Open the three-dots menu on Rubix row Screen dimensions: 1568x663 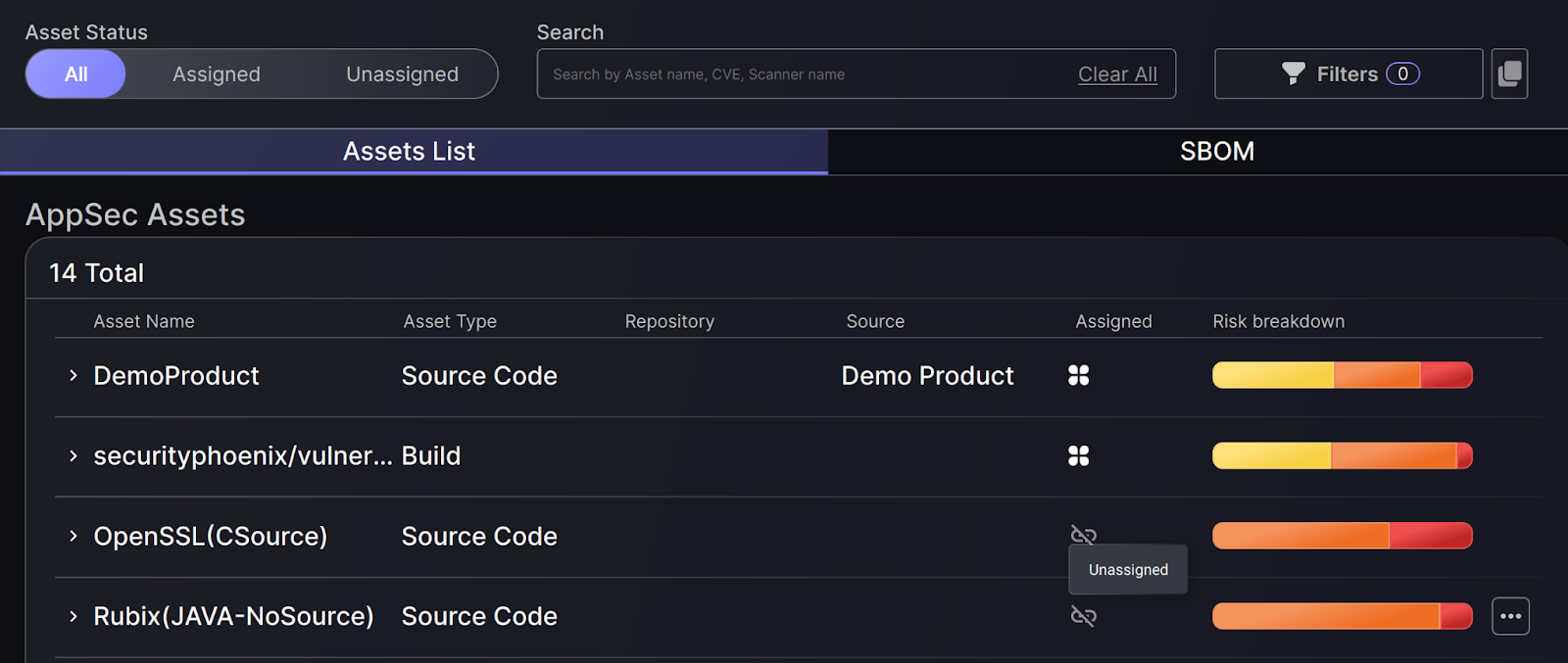(x=1510, y=616)
